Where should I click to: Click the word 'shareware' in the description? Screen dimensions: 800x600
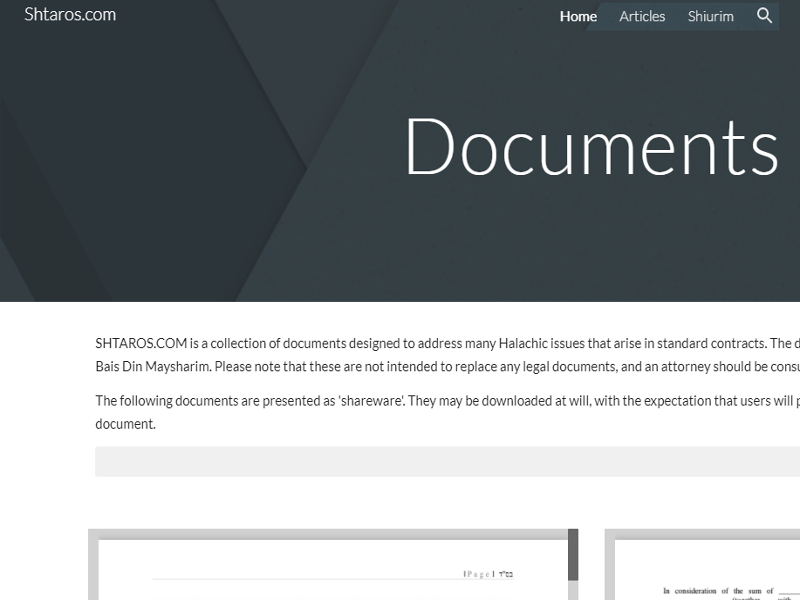(370, 402)
